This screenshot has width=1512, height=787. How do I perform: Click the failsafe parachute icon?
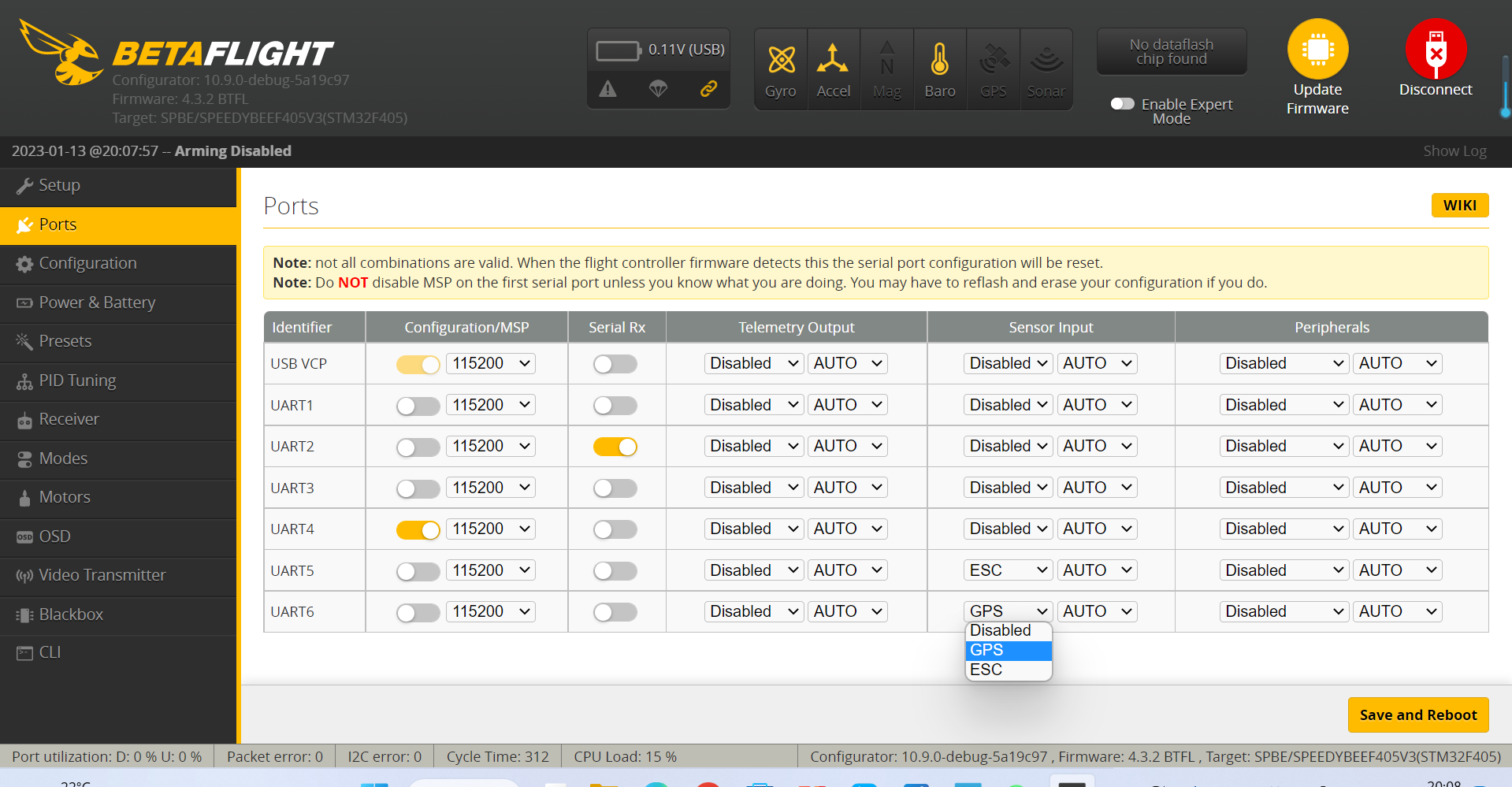658,89
